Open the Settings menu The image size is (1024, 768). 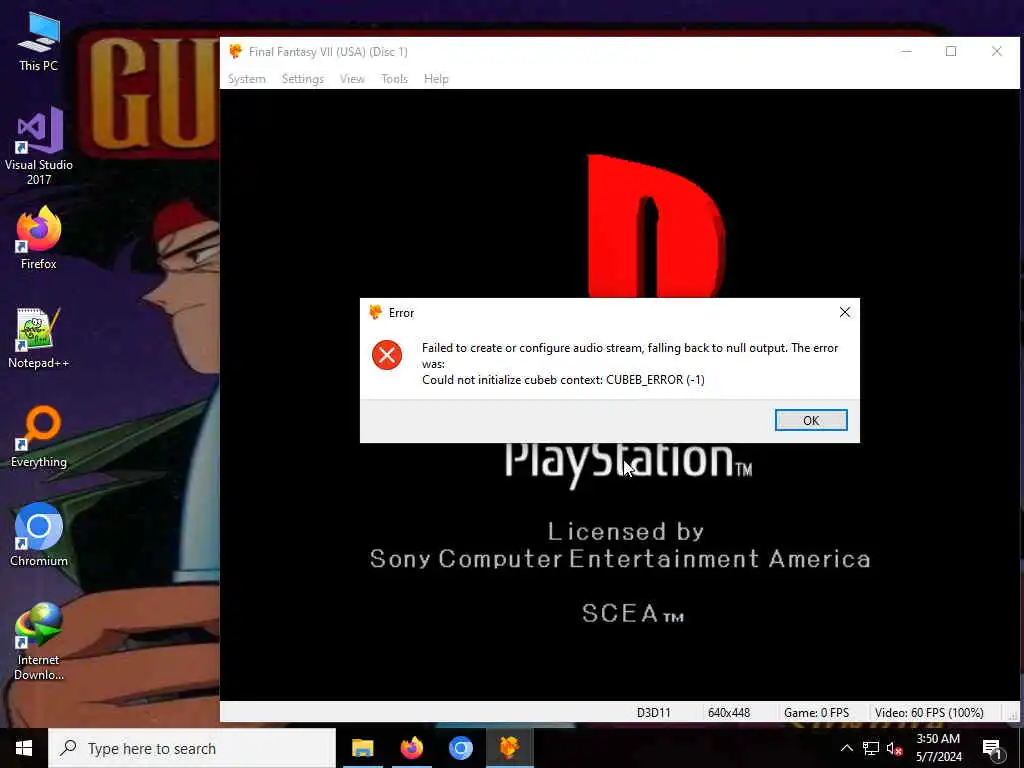pyautogui.click(x=302, y=79)
